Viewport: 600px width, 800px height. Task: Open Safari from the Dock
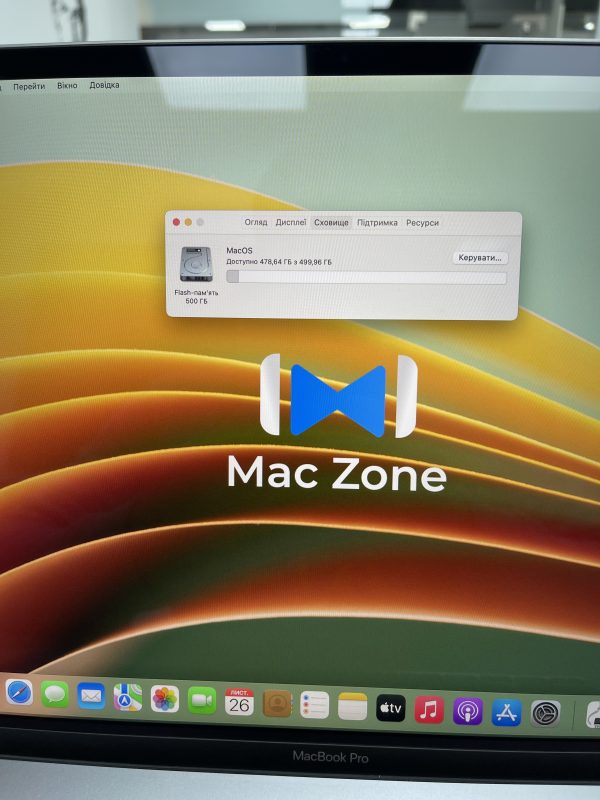pos(19,692)
